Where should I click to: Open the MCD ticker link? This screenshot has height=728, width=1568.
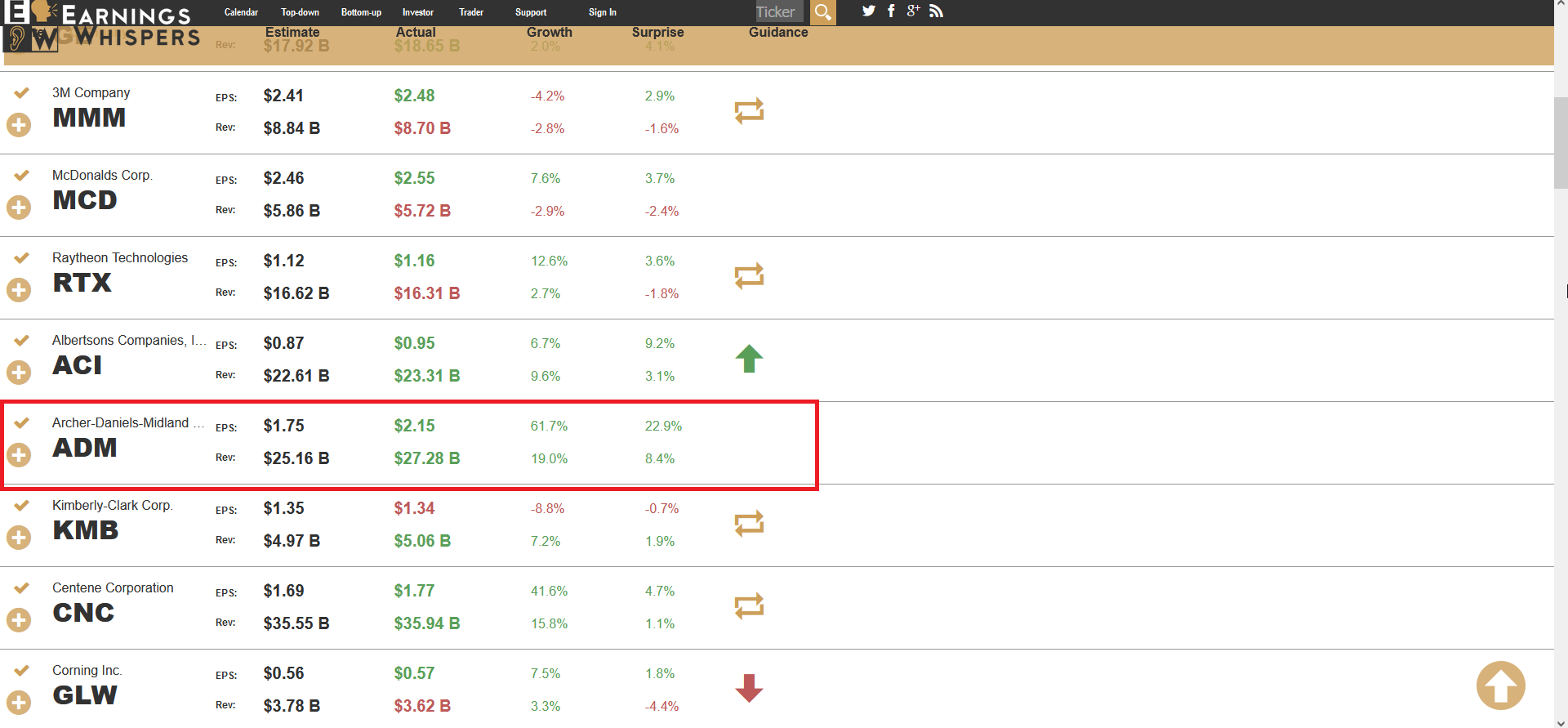(x=85, y=200)
